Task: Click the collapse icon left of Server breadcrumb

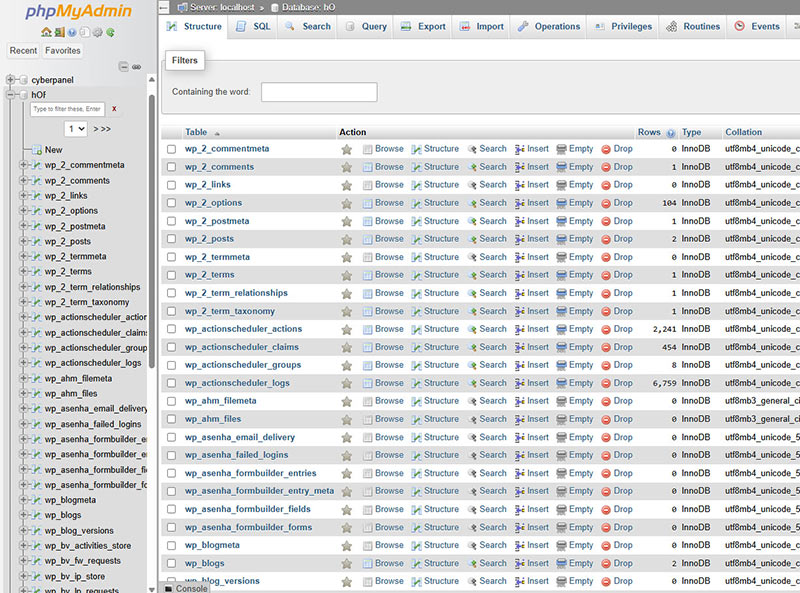Action: tap(163, 7)
